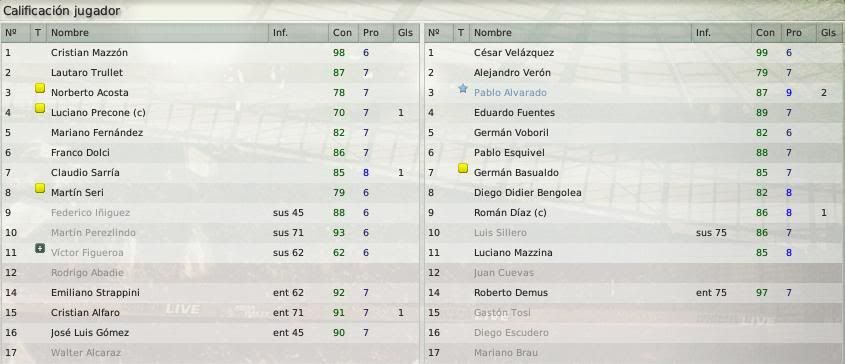The image size is (845, 364).
Task: Sort left table by Con column
Action: pyautogui.click(x=342, y=32)
